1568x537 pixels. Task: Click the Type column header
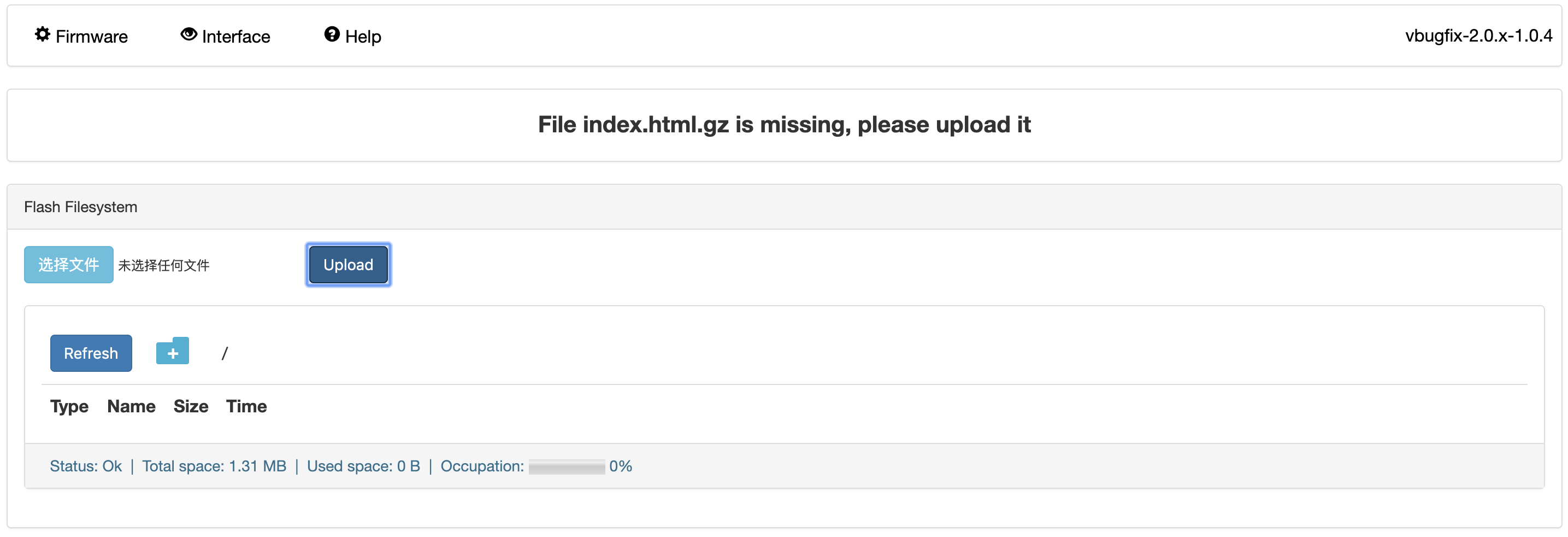point(69,406)
